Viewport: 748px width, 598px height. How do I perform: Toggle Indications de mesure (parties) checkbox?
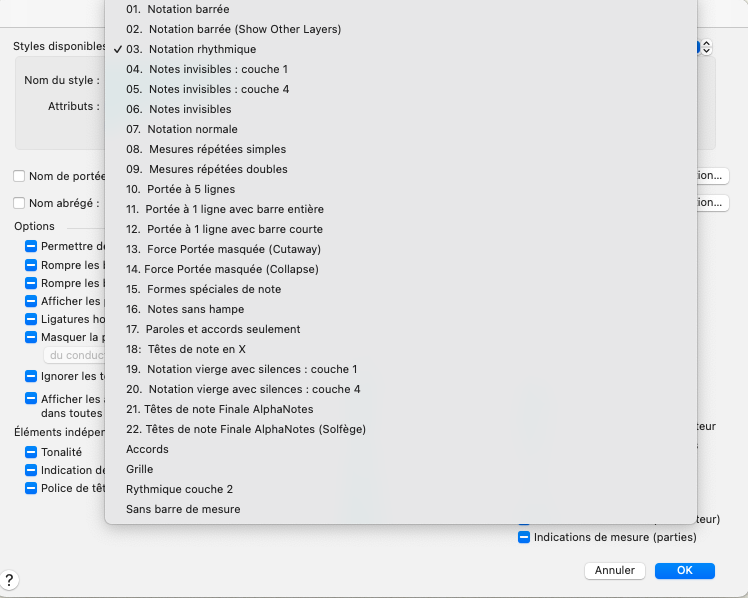(524, 537)
